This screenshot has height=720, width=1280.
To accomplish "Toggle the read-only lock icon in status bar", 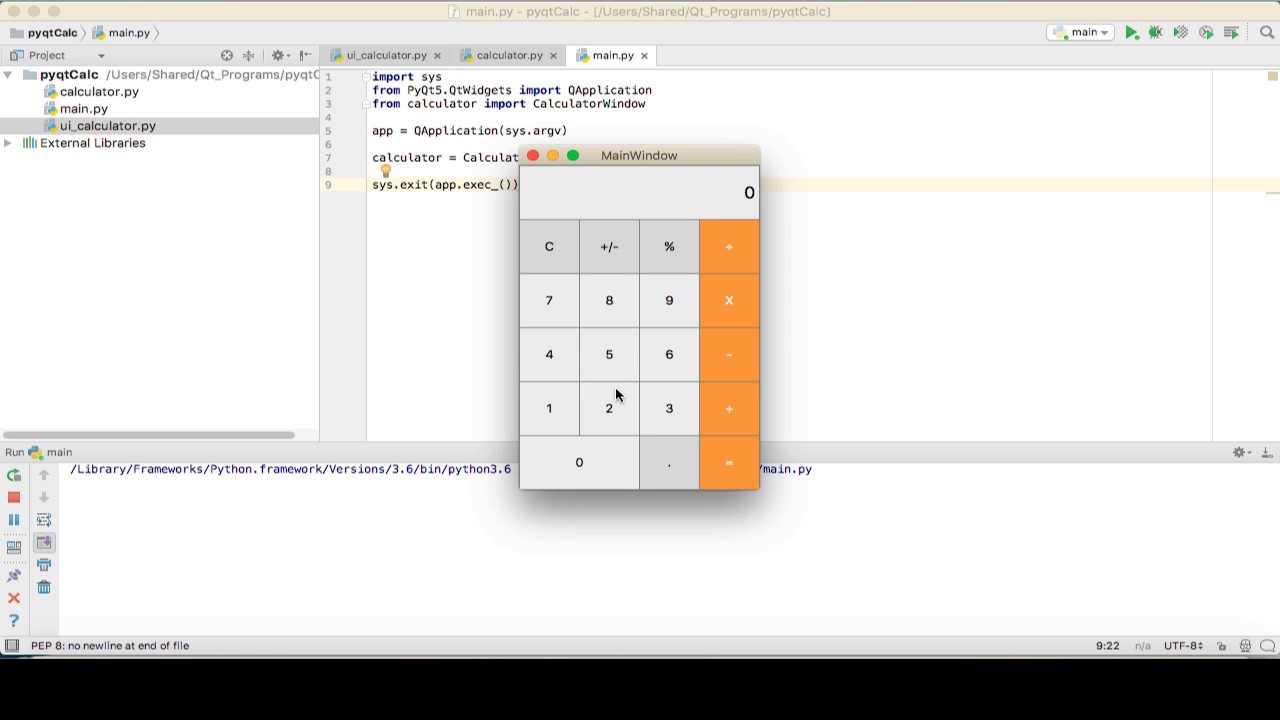I will (x=1222, y=646).
